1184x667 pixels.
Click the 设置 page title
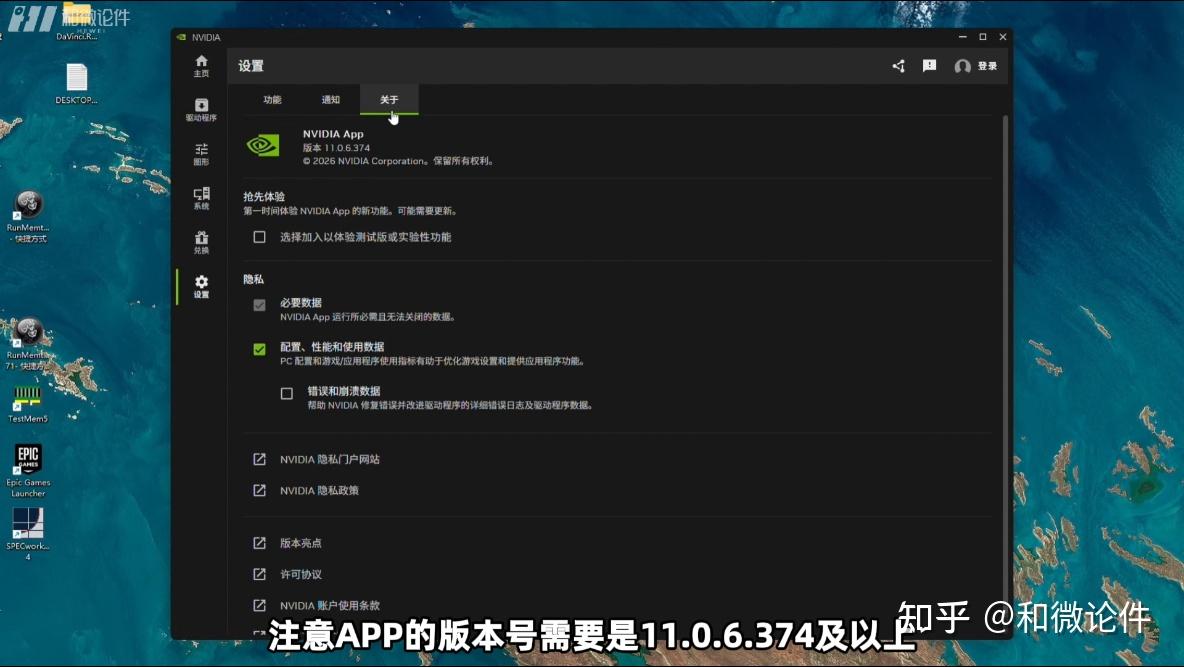pyautogui.click(x=251, y=66)
